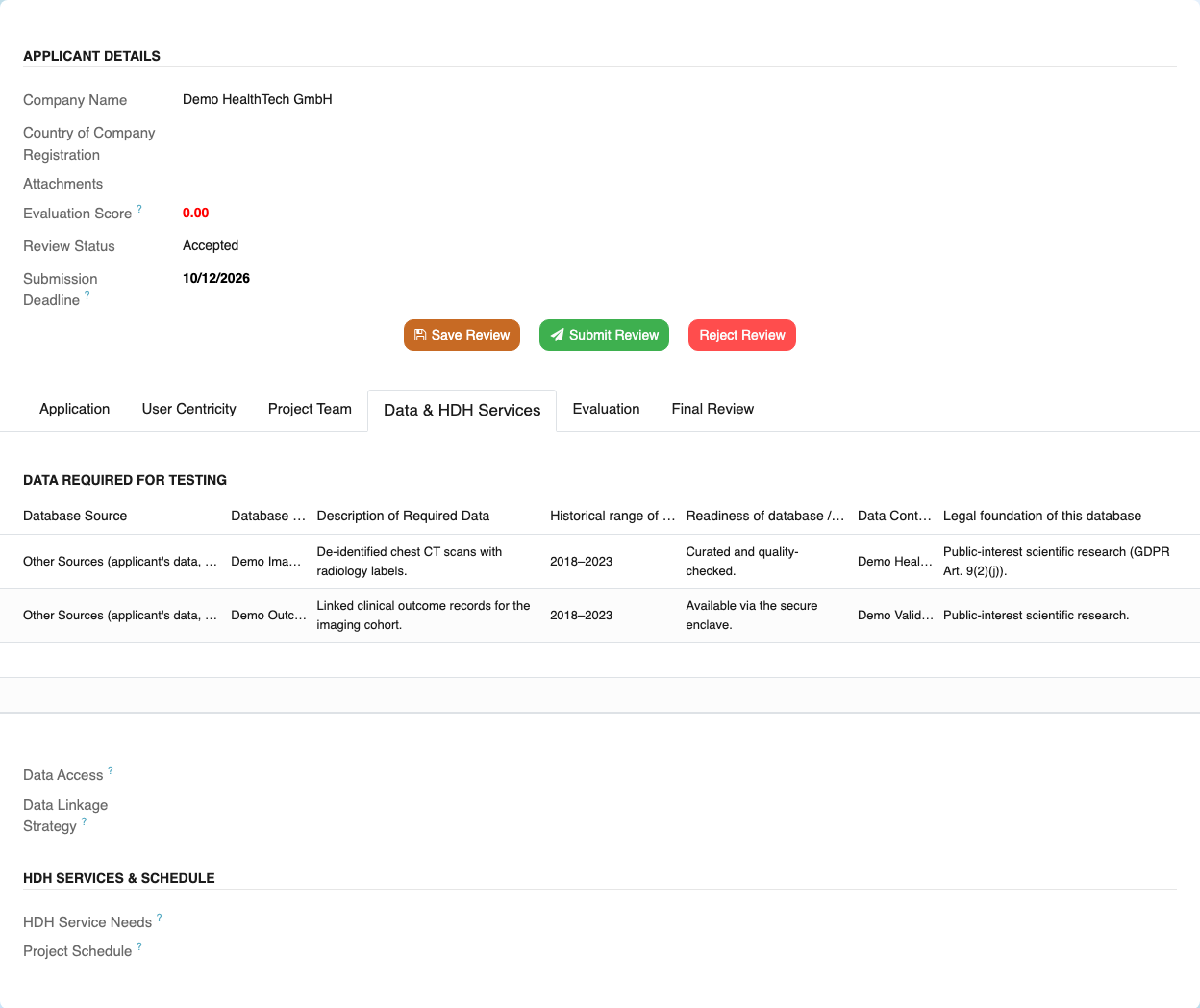The height and width of the screenshot is (1008, 1200).
Task: Click the Demo Ima… database cell
Action: pyautogui.click(x=265, y=561)
